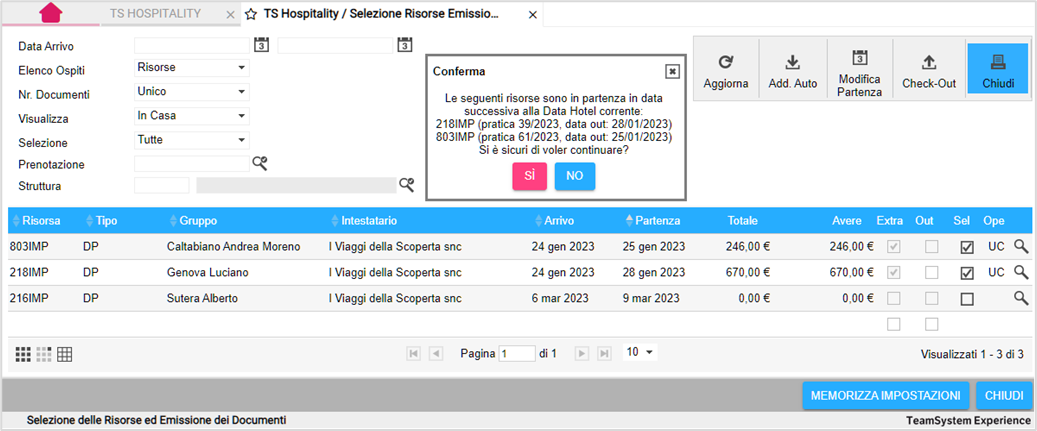Go to the next page
Image resolution: width=1037 pixels, height=431 pixels.
[581, 354]
